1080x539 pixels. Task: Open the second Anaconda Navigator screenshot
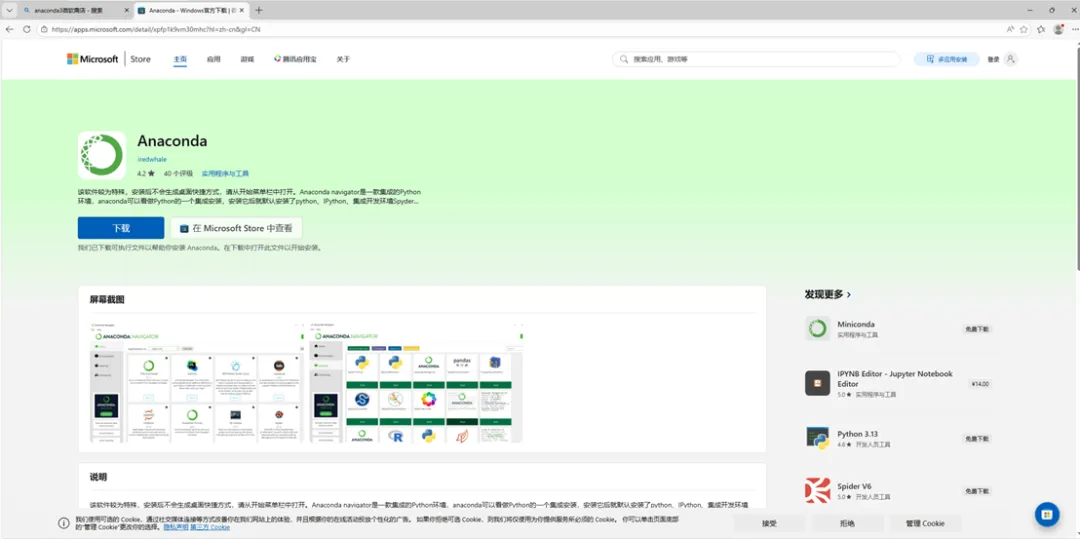(416, 381)
